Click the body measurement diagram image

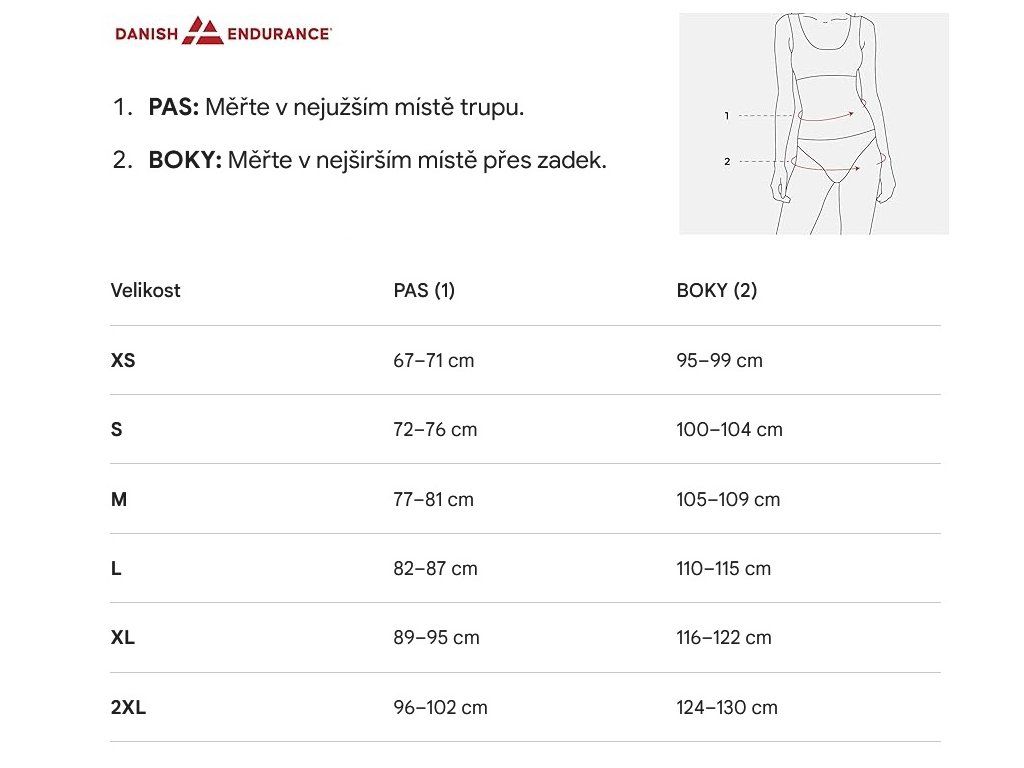(x=813, y=123)
